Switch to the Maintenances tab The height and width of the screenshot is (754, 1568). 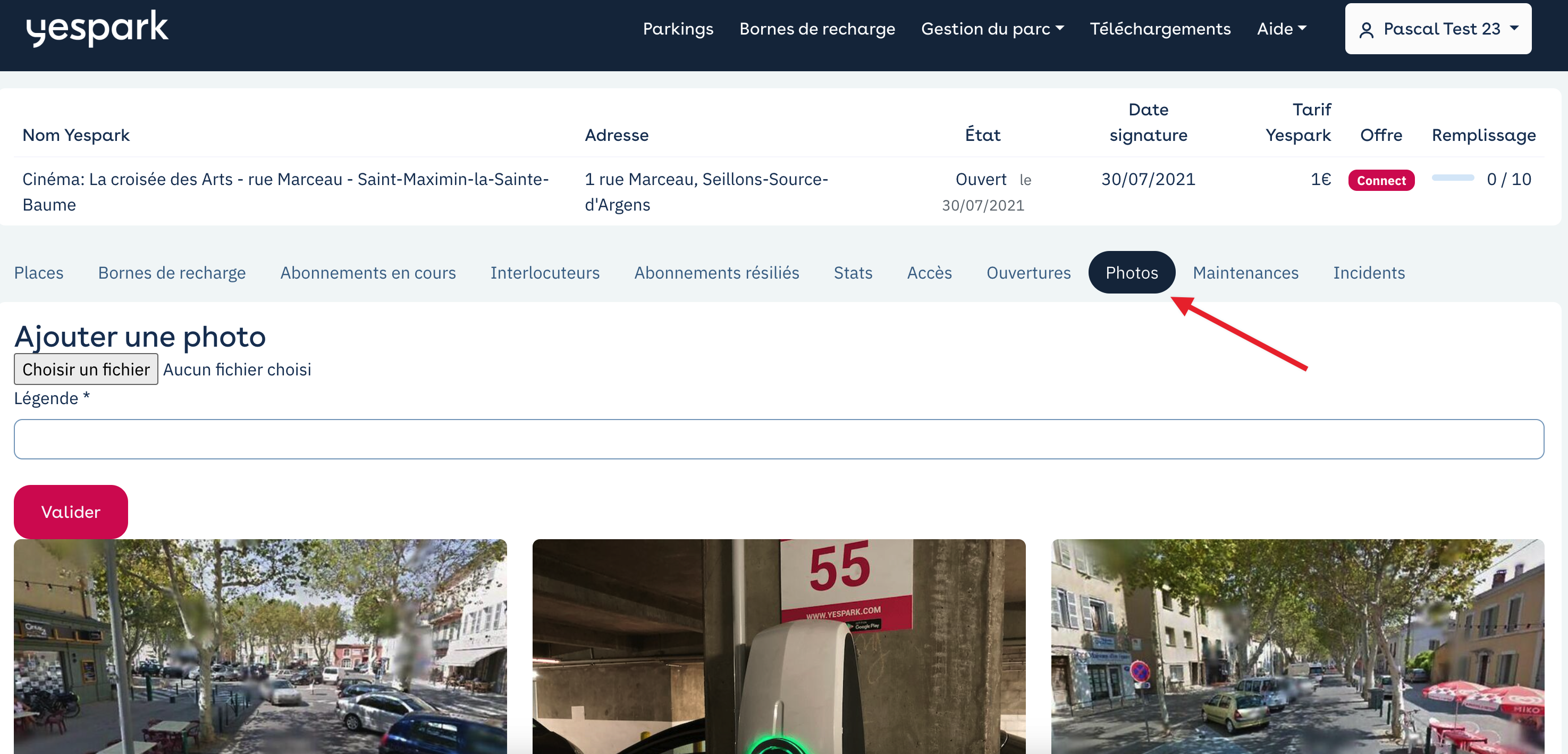[x=1245, y=272]
